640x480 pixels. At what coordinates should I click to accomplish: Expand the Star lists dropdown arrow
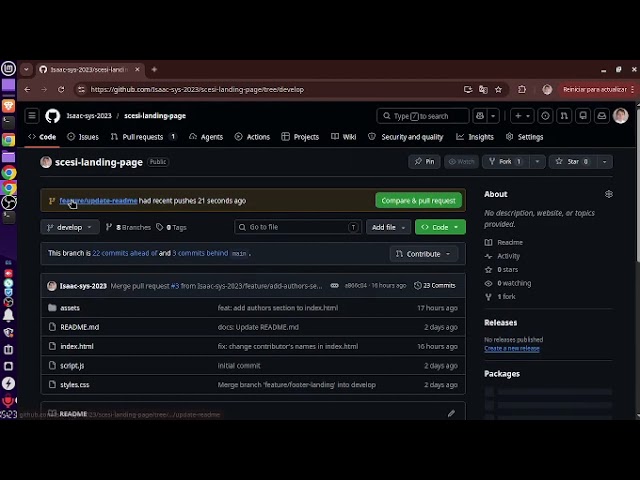[604, 162]
